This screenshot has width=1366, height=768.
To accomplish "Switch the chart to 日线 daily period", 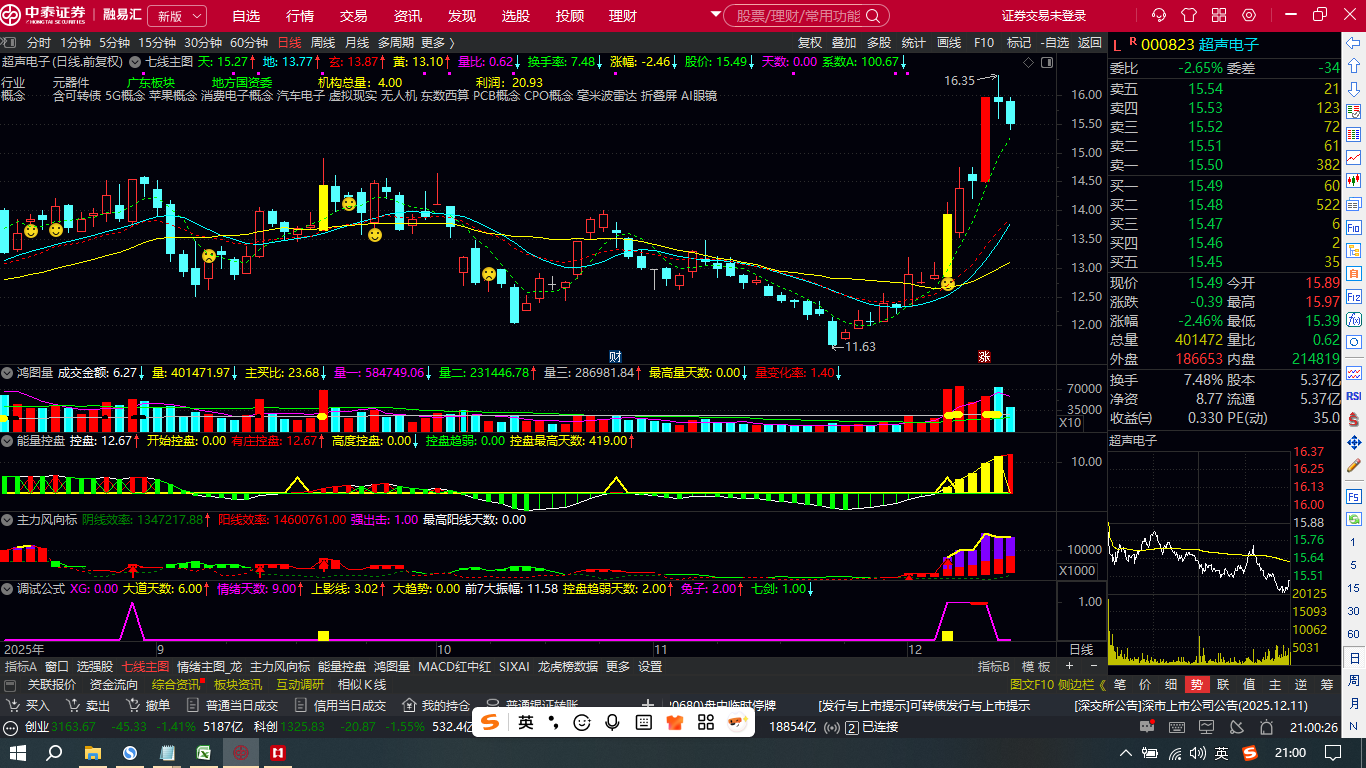I will coord(289,43).
